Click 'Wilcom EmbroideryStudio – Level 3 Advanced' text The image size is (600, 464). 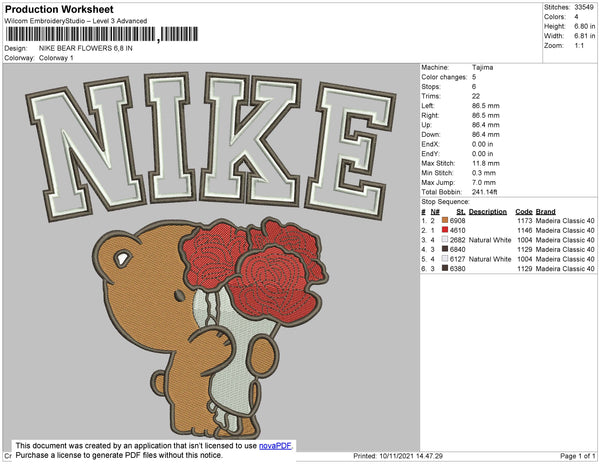[76, 21]
